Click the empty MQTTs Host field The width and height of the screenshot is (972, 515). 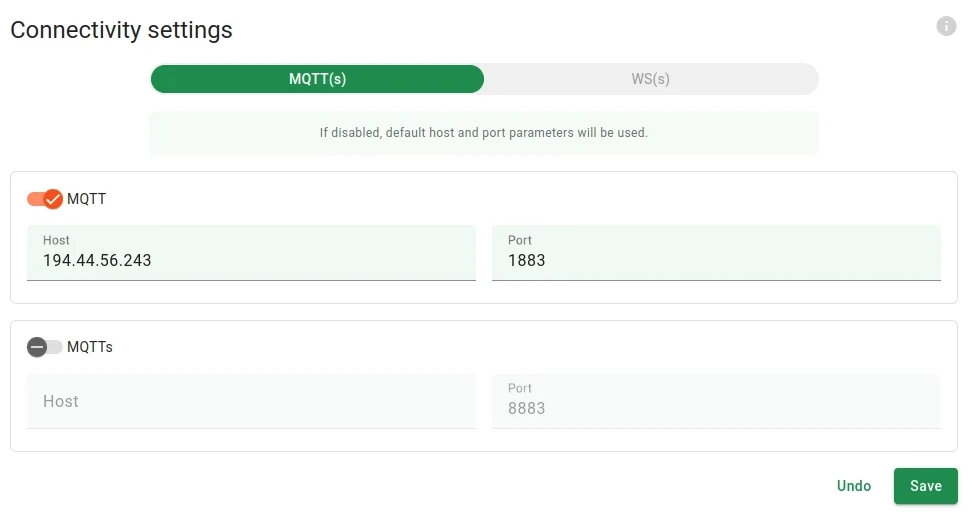click(x=251, y=401)
